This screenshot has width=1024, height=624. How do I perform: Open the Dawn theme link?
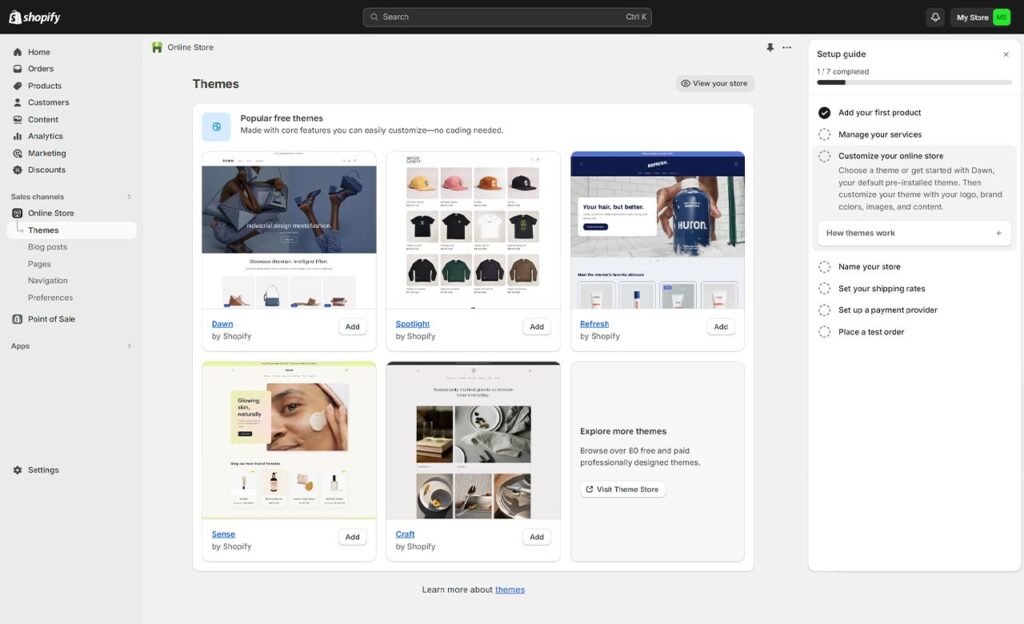pyautogui.click(x=222, y=324)
